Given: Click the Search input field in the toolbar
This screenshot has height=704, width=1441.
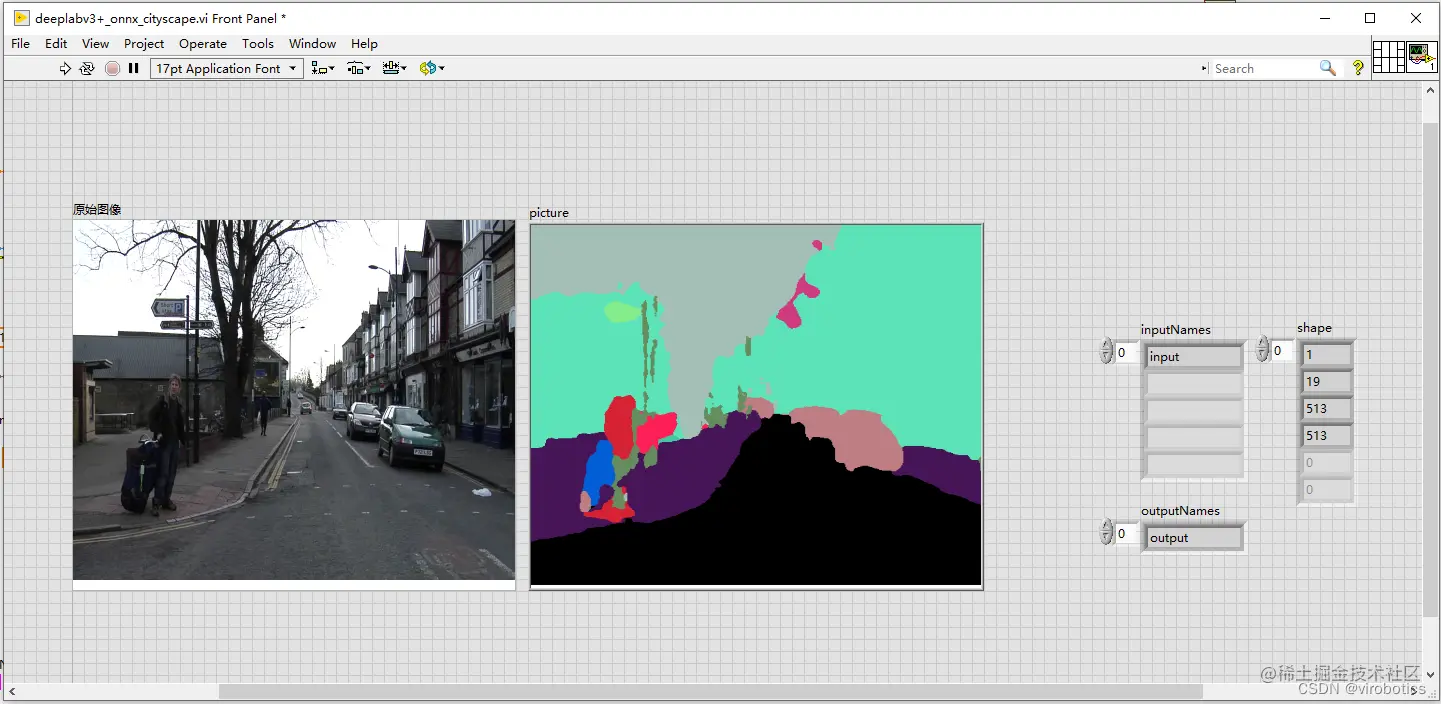Looking at the screenshot, I should tap(1264, 68).
